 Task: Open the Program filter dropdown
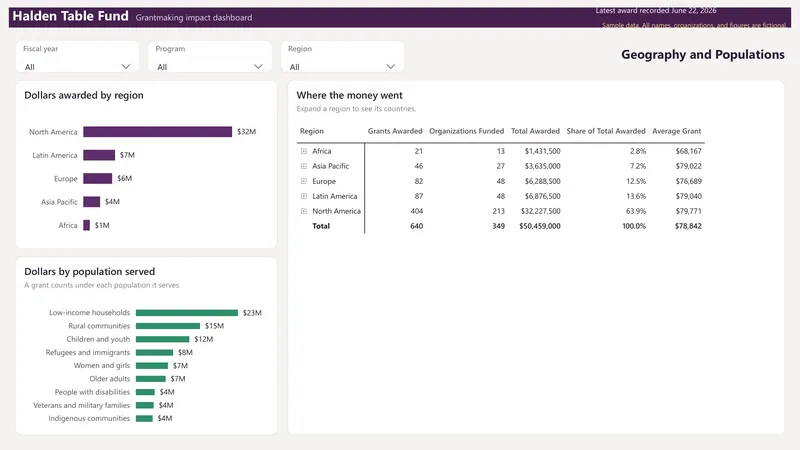[210, 67]
